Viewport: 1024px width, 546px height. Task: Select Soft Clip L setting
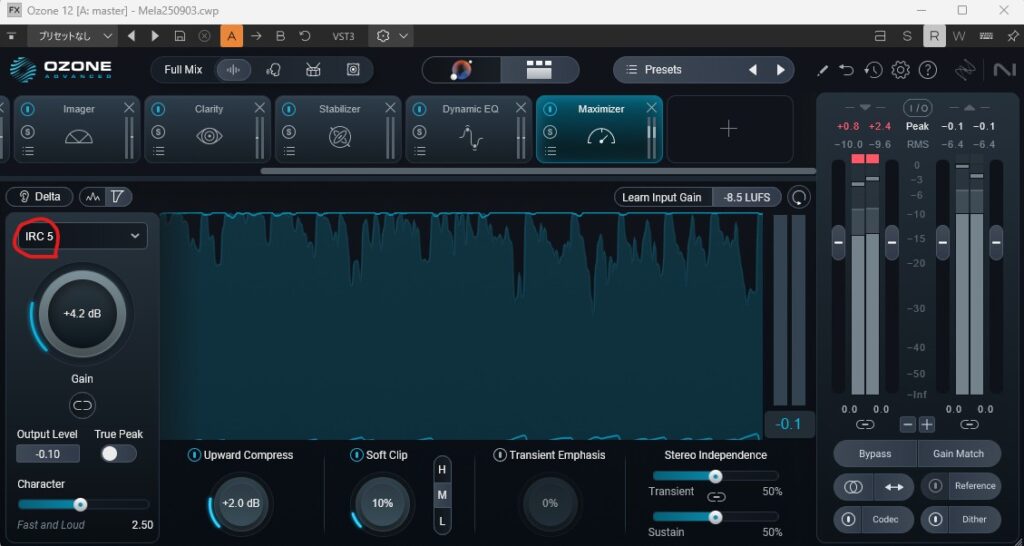[442, 521]
